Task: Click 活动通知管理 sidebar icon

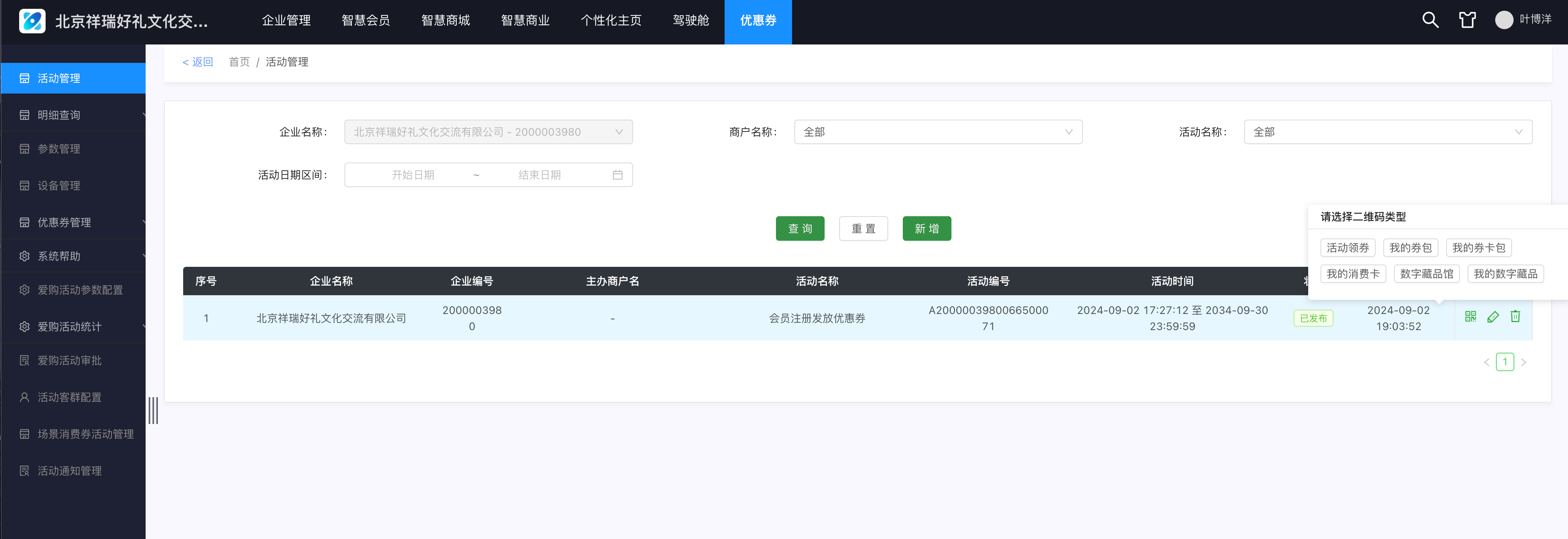Action: [25, 471]
